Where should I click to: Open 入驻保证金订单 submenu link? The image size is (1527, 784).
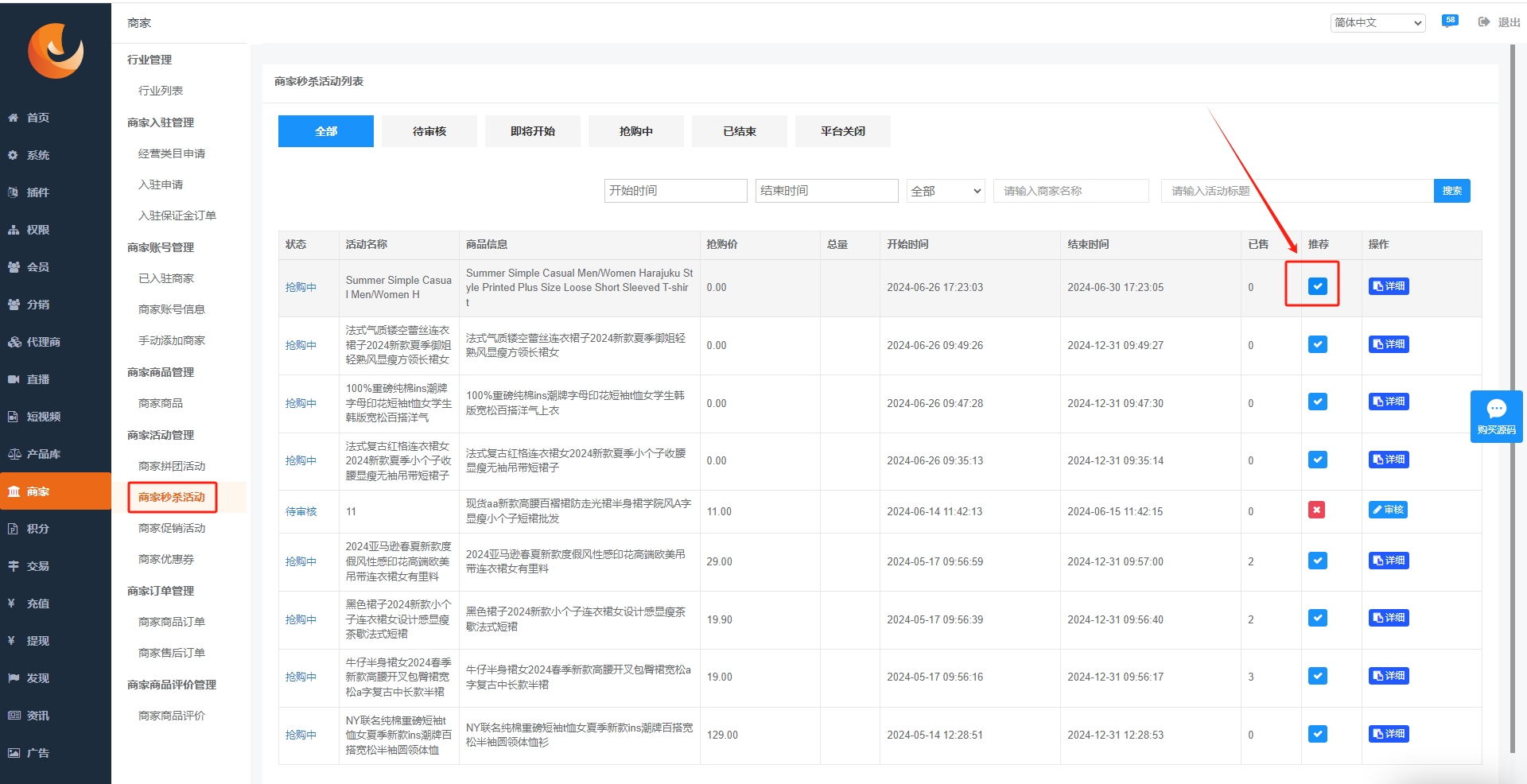177,215
